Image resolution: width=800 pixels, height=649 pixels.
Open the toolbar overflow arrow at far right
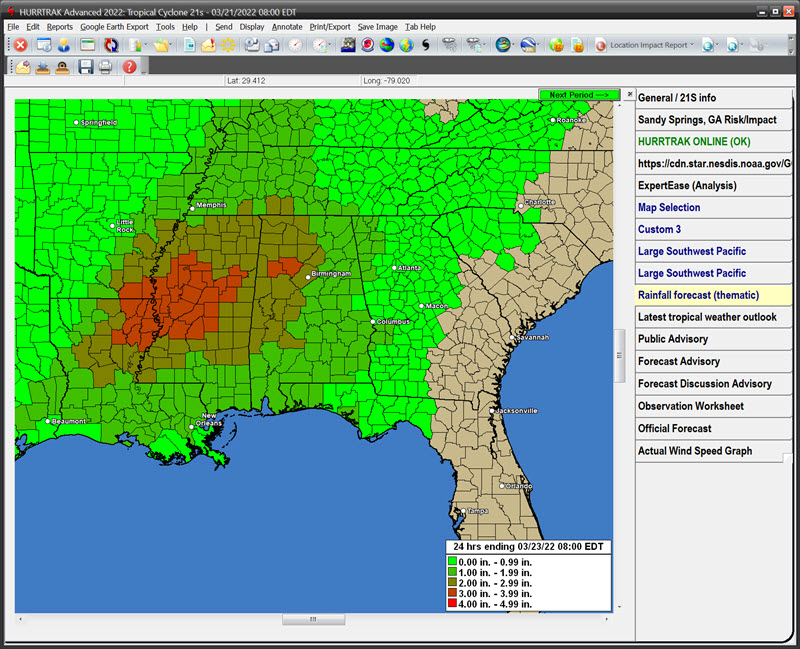coord(790,45)
